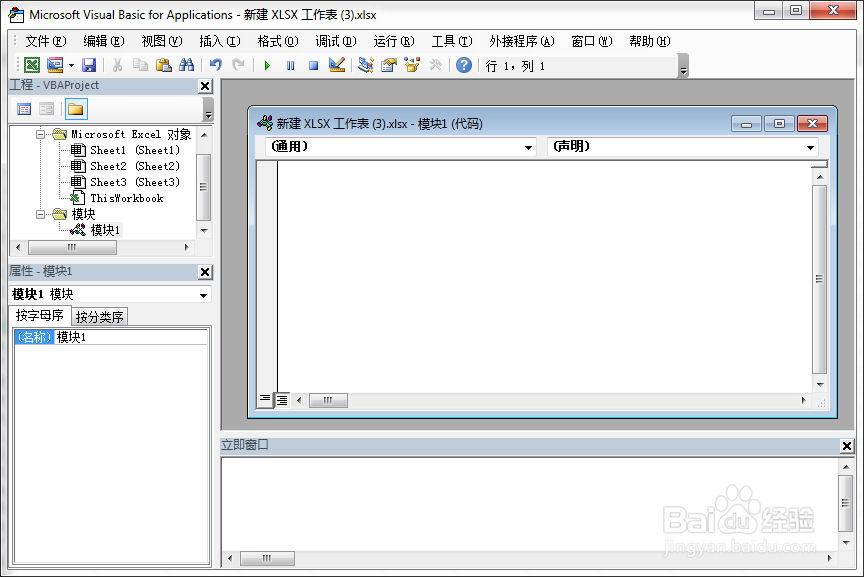864x577 pixels.
Task: Select Sheet1 (Sheet1) in project tree
Action: tap(134, 150)
